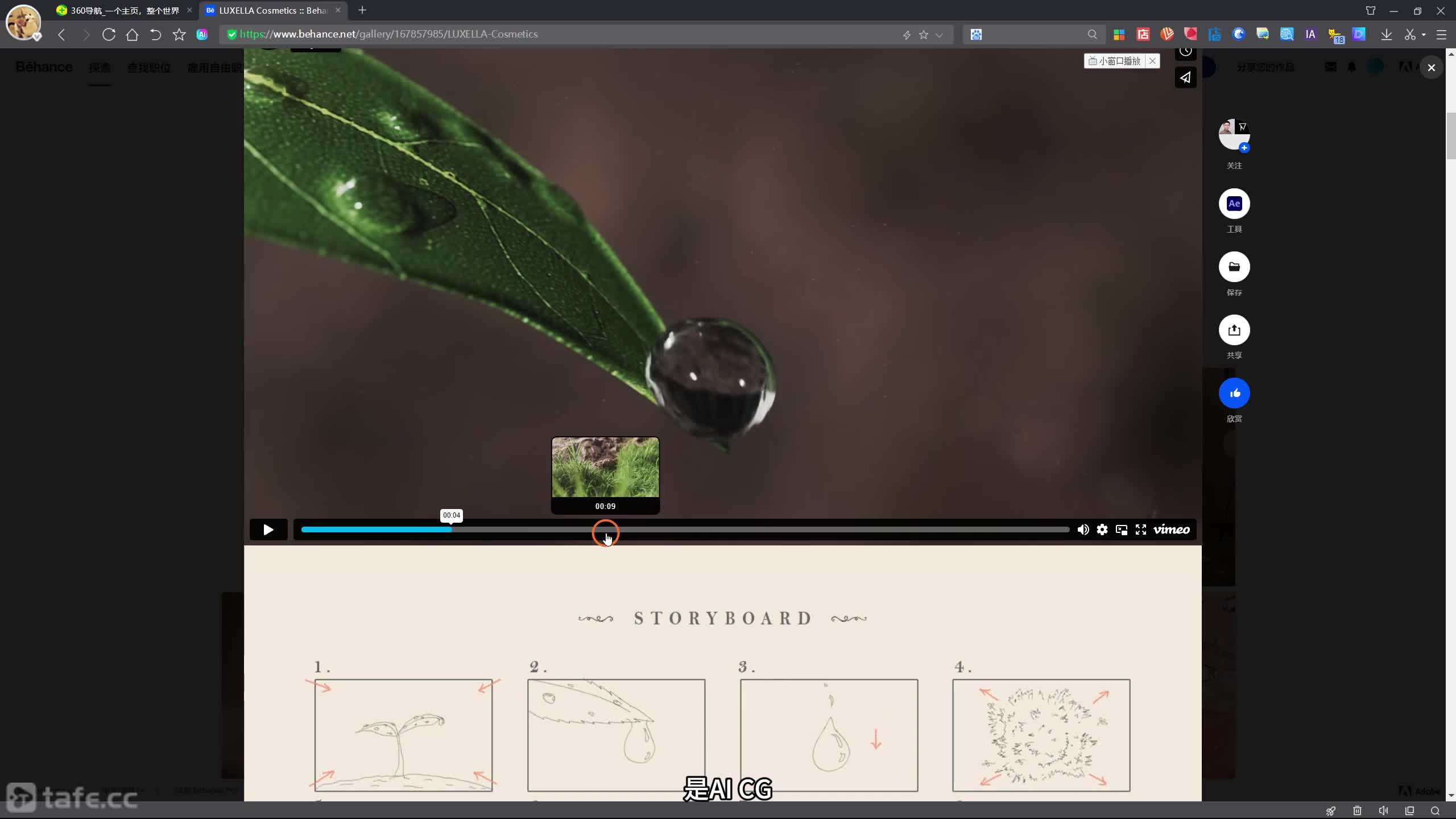Open the AI assistant toolbar icon
This screenshot has width=1456, height=819.
(x=202, y=35)
